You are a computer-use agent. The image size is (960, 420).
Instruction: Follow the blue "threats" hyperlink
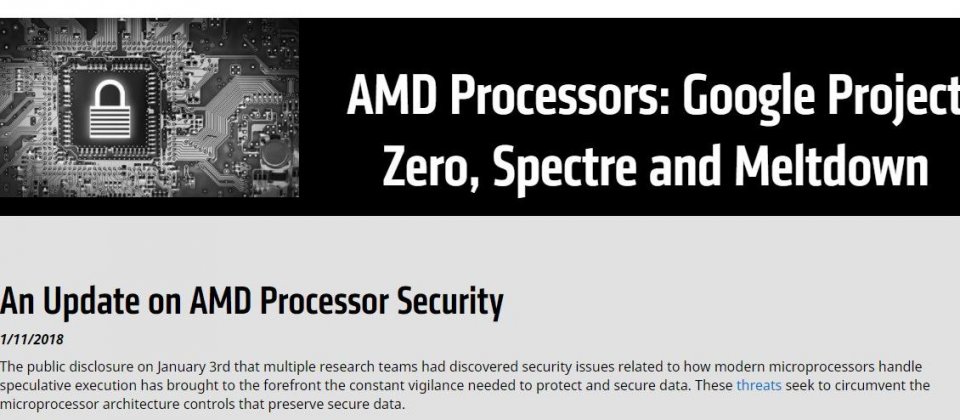[x=759, y=386]
